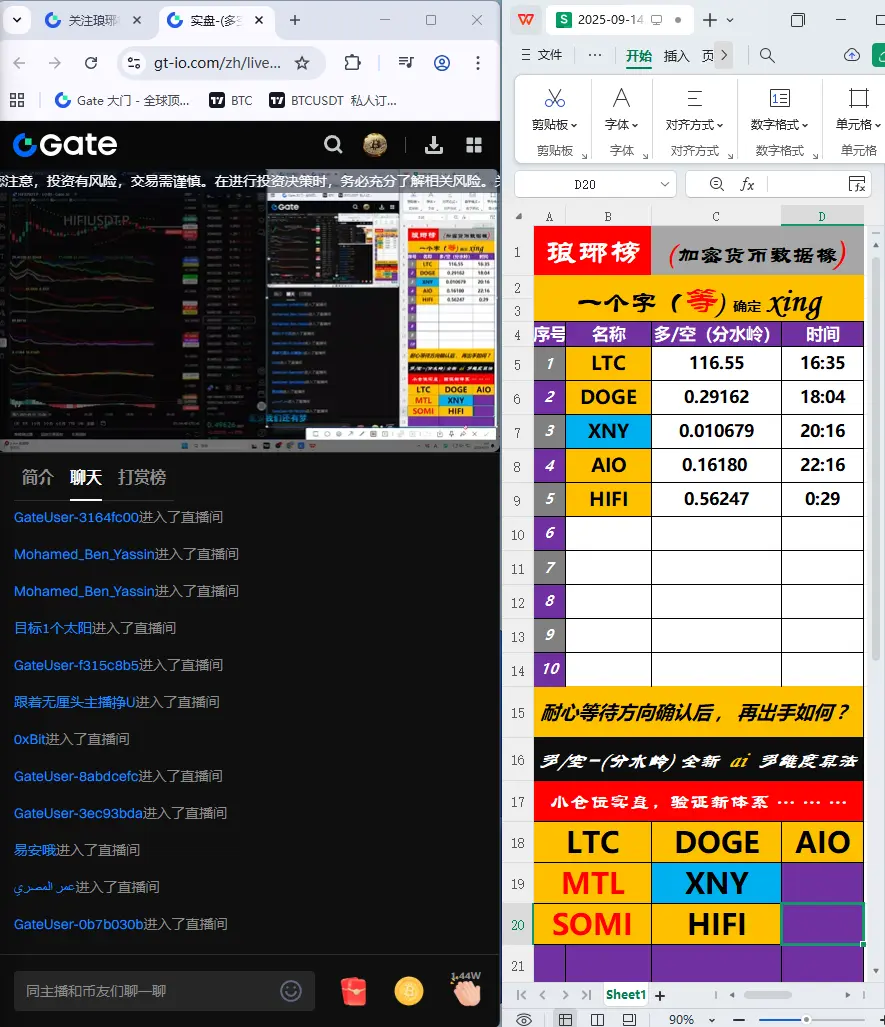Open the BTCUSDT 私人订 bookmark
Image resolution: width=885 pixels, height=1027 pixels.
333,100
